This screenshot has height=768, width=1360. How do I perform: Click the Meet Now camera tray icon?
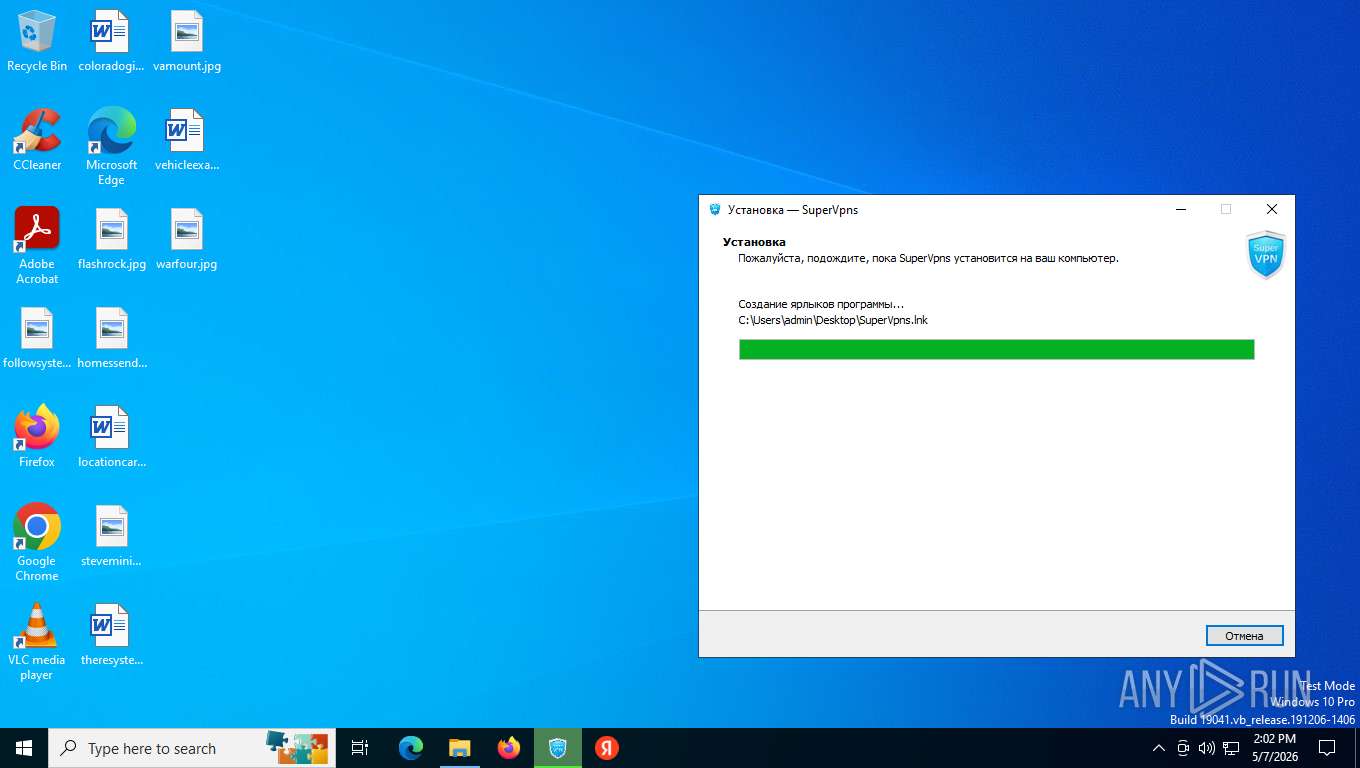tap(1183, 748)
